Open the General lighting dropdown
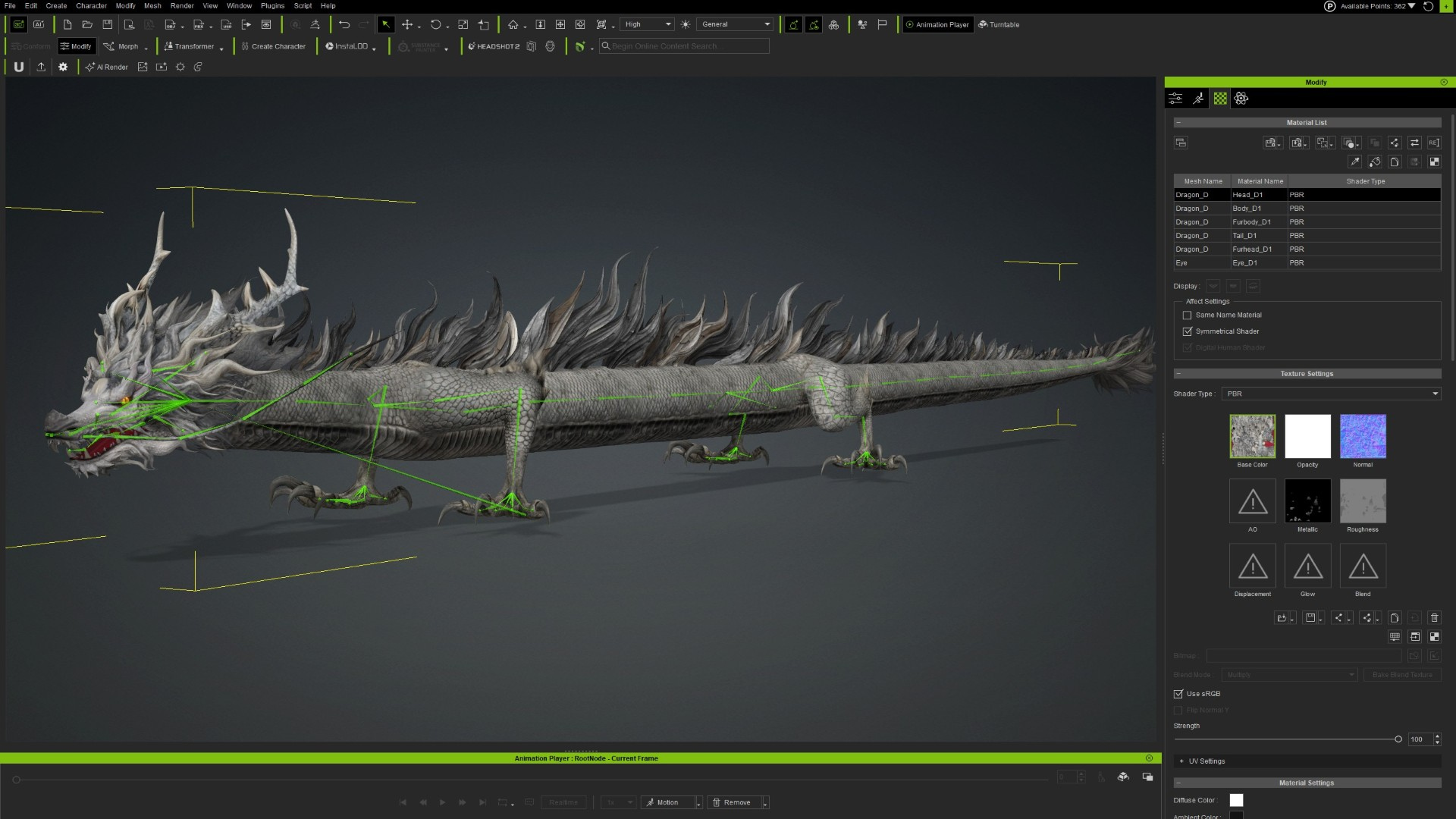 pos(736,24)
